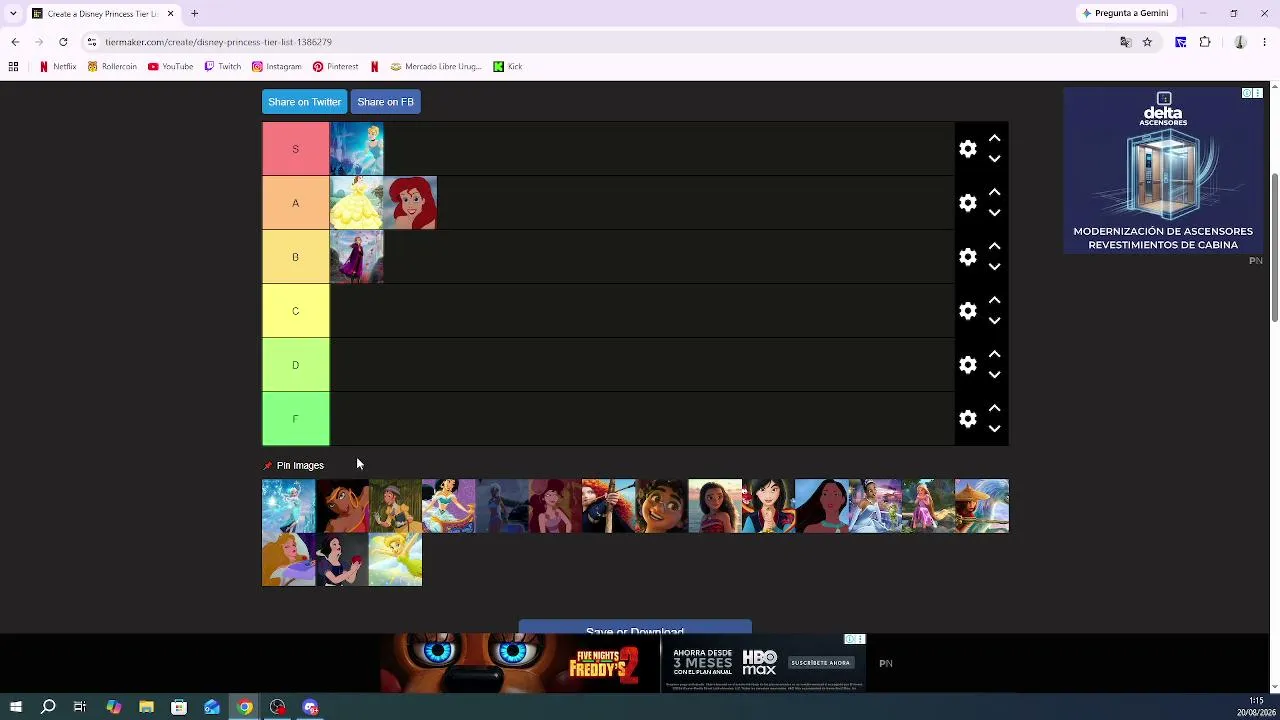Screen dimensions: 1280x720
Task: Open the Rollercoin bookmark
Action: point(112,67)
